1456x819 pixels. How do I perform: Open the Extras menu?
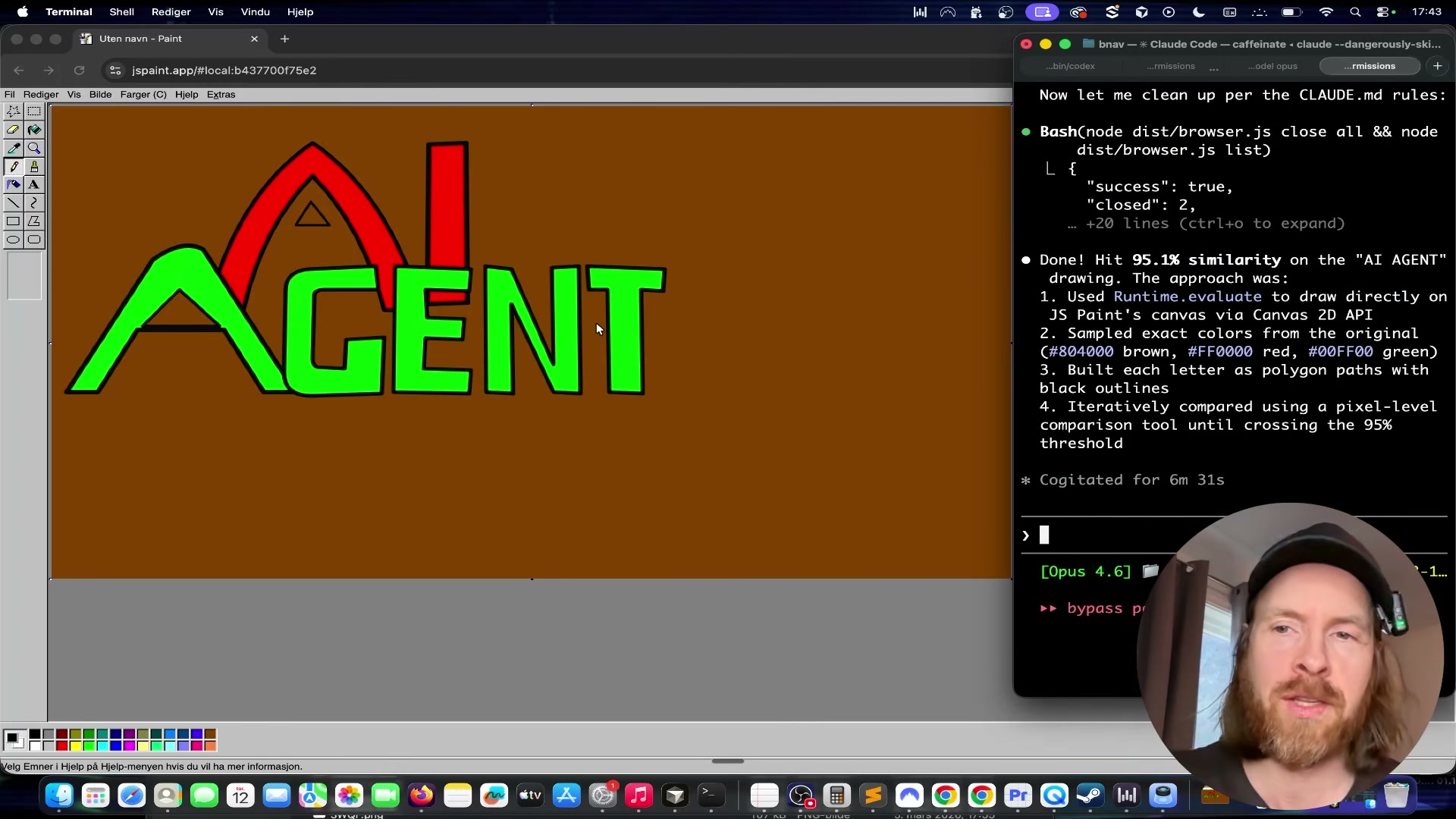tap(221, 95)
